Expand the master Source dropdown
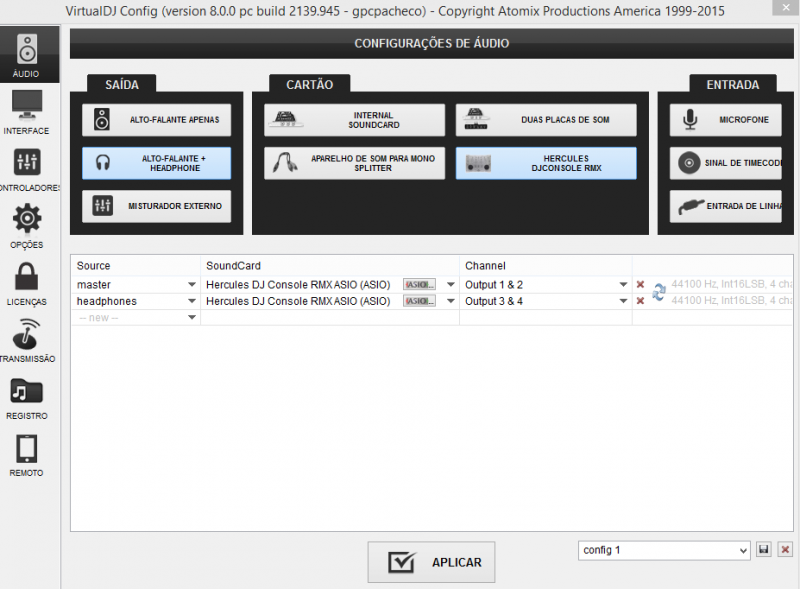The width and height of the screenshot is (800, 589). point(191,285)
